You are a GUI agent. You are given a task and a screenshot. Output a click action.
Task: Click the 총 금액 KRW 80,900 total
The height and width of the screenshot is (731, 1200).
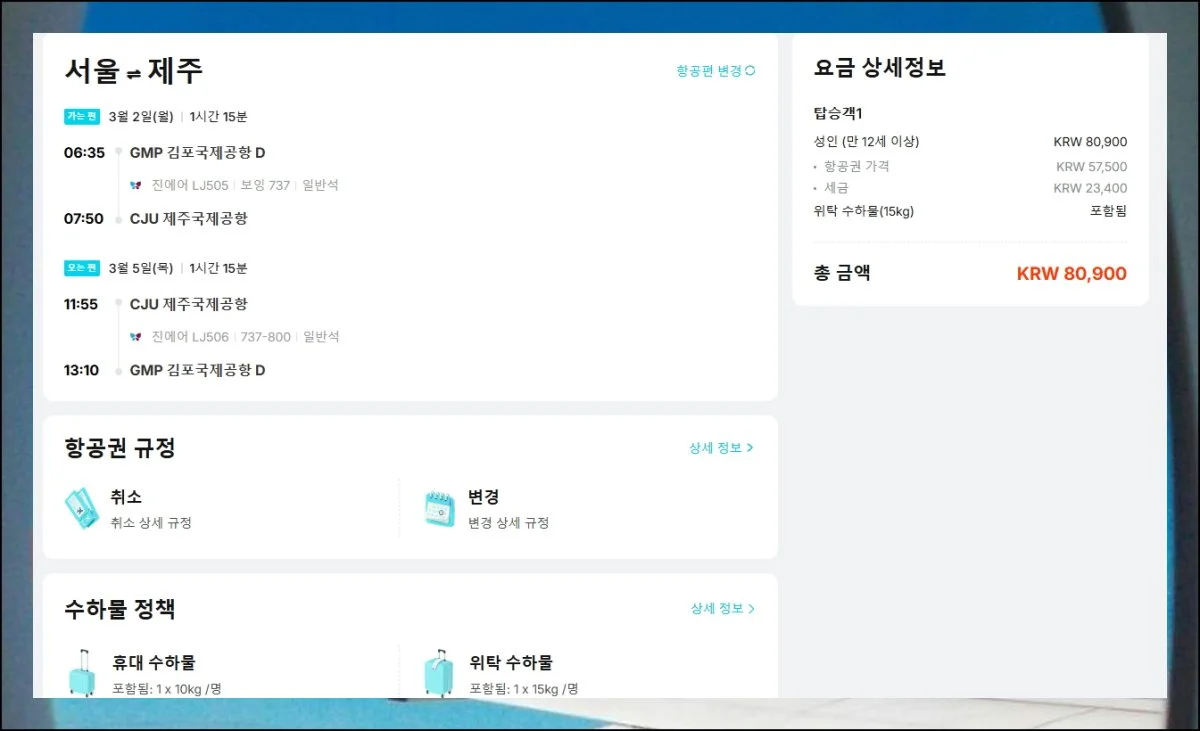1071,274
